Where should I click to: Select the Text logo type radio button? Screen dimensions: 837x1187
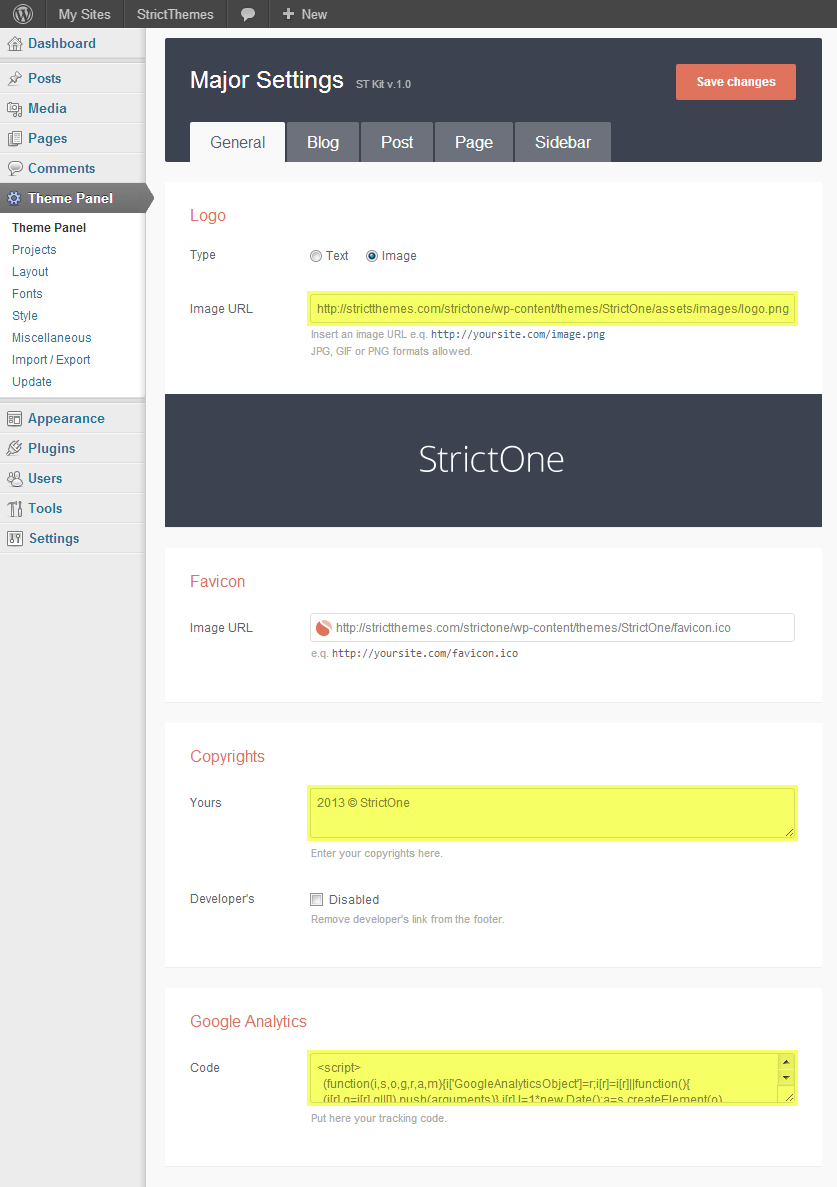tap(316, 256)
